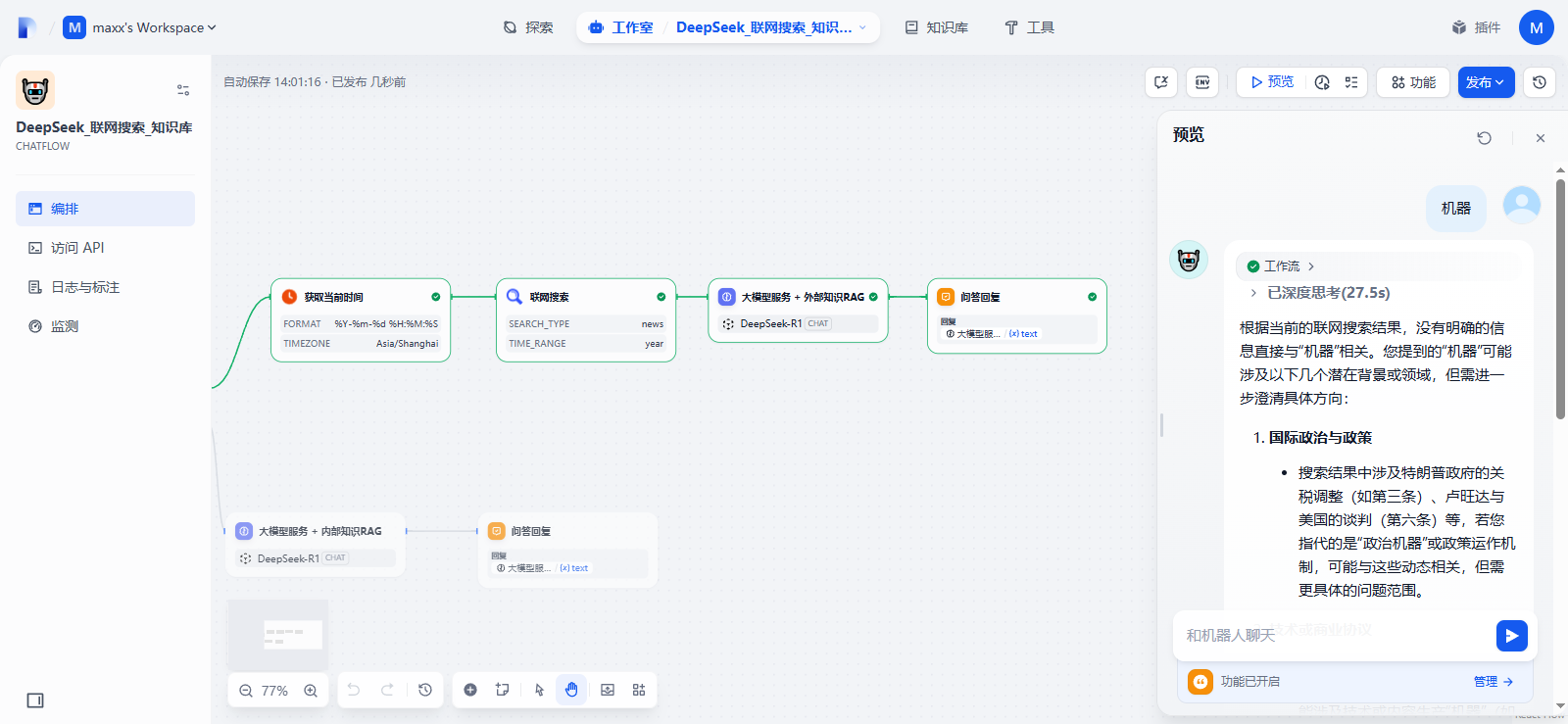Click the conversation variables icon button

point(1161,82)
